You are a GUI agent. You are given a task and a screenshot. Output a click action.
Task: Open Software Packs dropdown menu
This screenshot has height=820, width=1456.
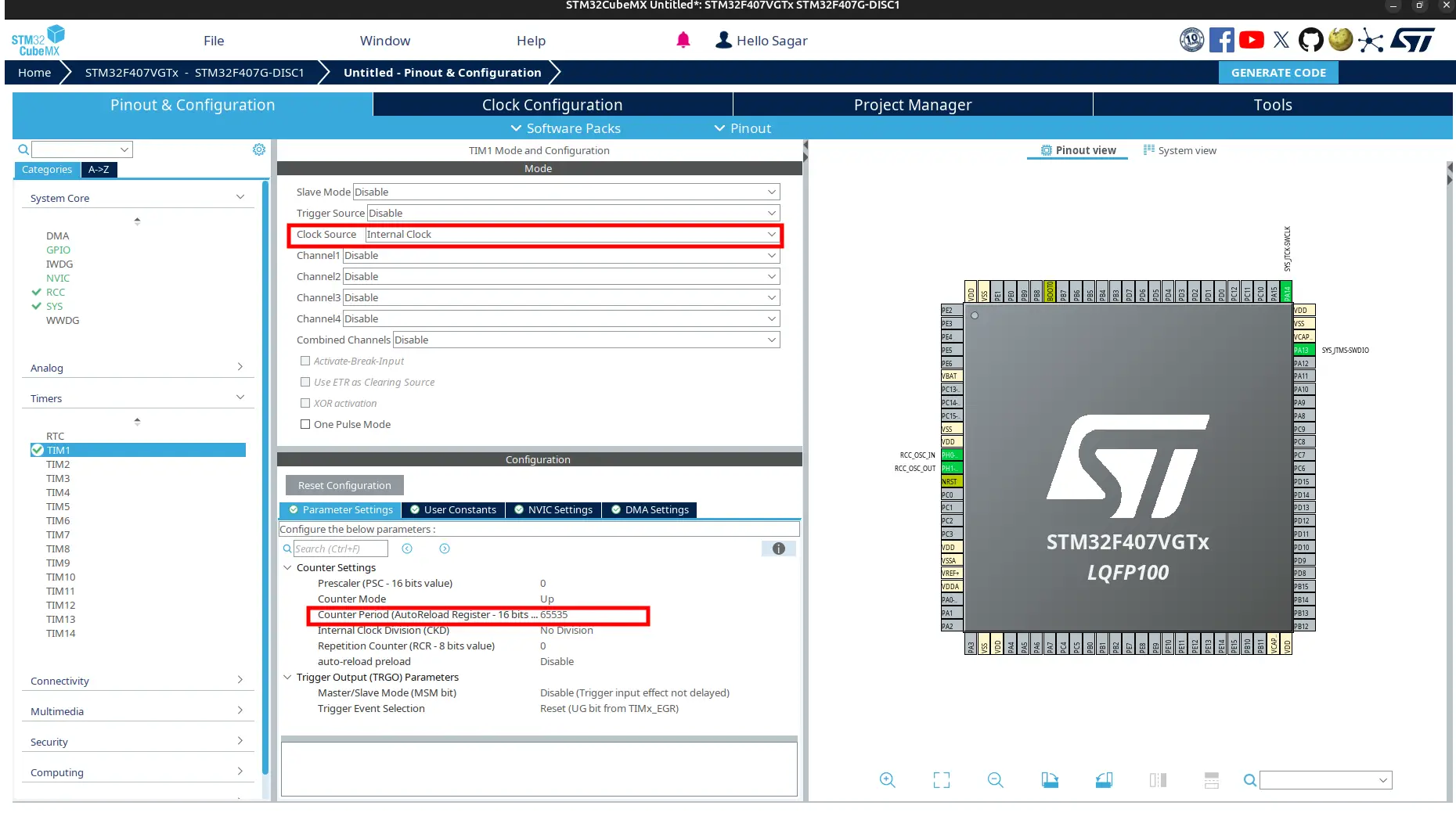(x=566, y=128)
